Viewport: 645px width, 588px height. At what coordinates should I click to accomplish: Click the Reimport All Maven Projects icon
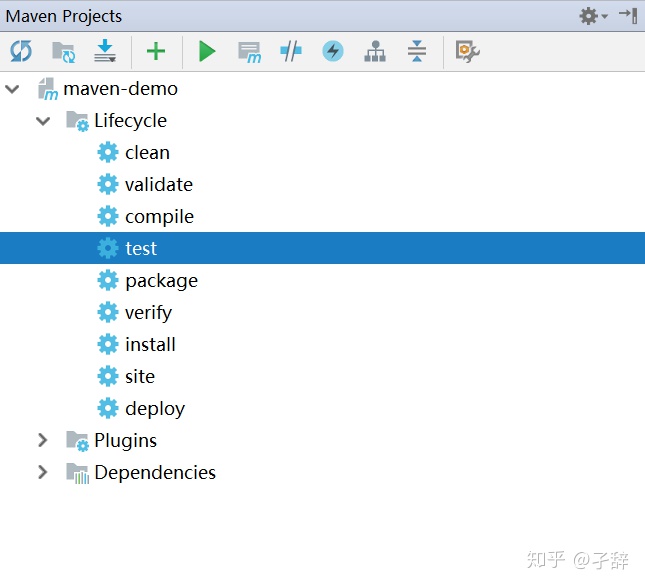pos(21,51)
